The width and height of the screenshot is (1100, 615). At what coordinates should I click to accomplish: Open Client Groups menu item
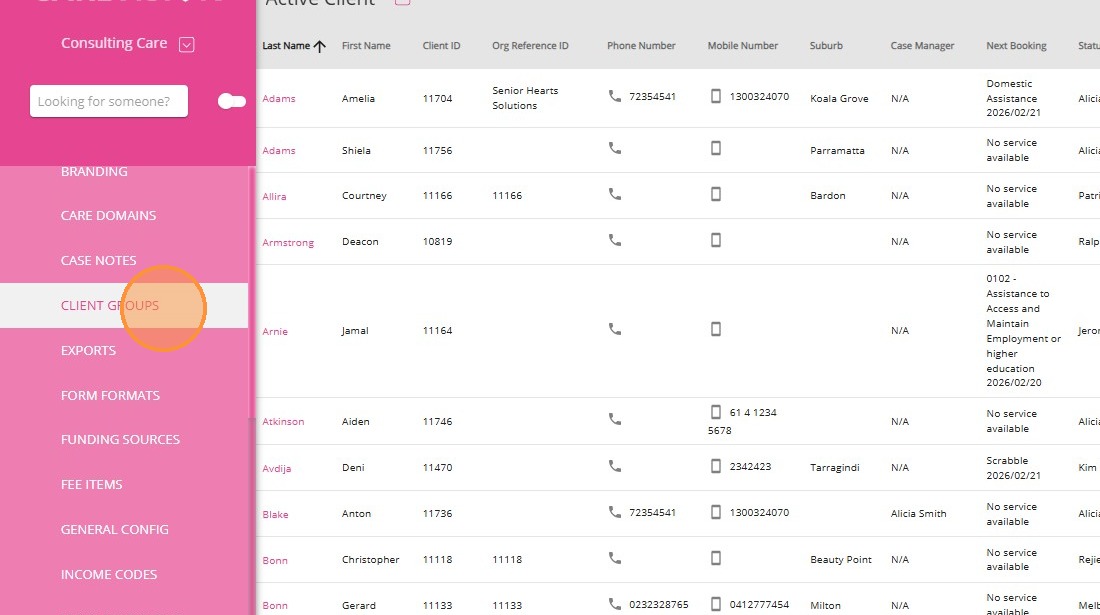tap(110, 305)
